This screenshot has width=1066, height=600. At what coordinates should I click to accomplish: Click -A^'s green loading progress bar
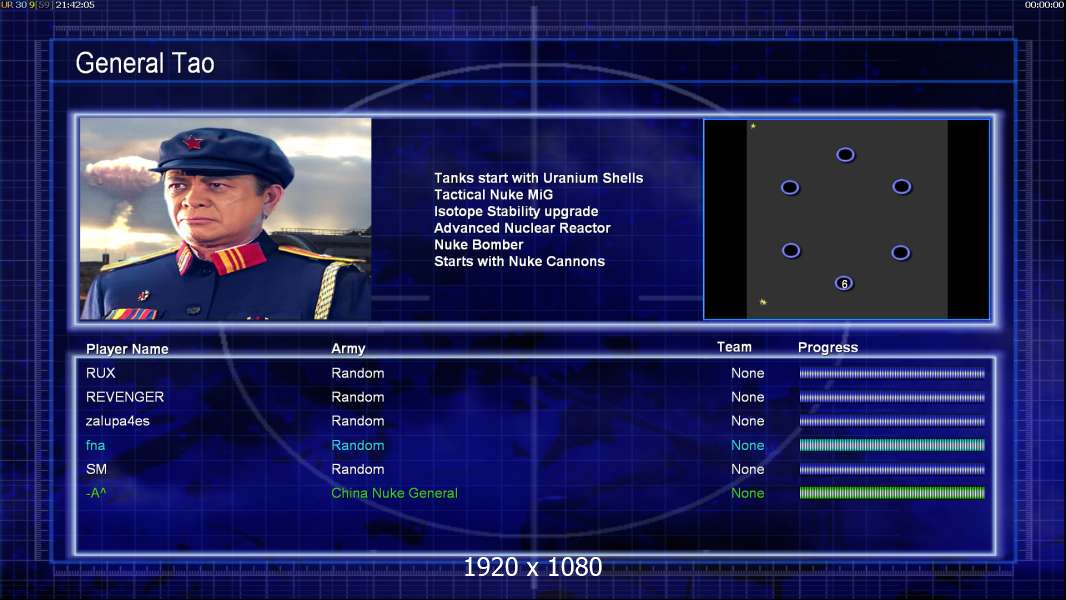point(892,493)
